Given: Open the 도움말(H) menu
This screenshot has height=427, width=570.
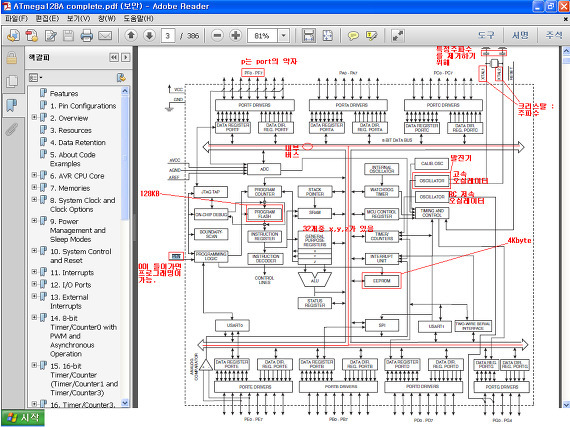Looking at the screenshot, I should [138, 18].
